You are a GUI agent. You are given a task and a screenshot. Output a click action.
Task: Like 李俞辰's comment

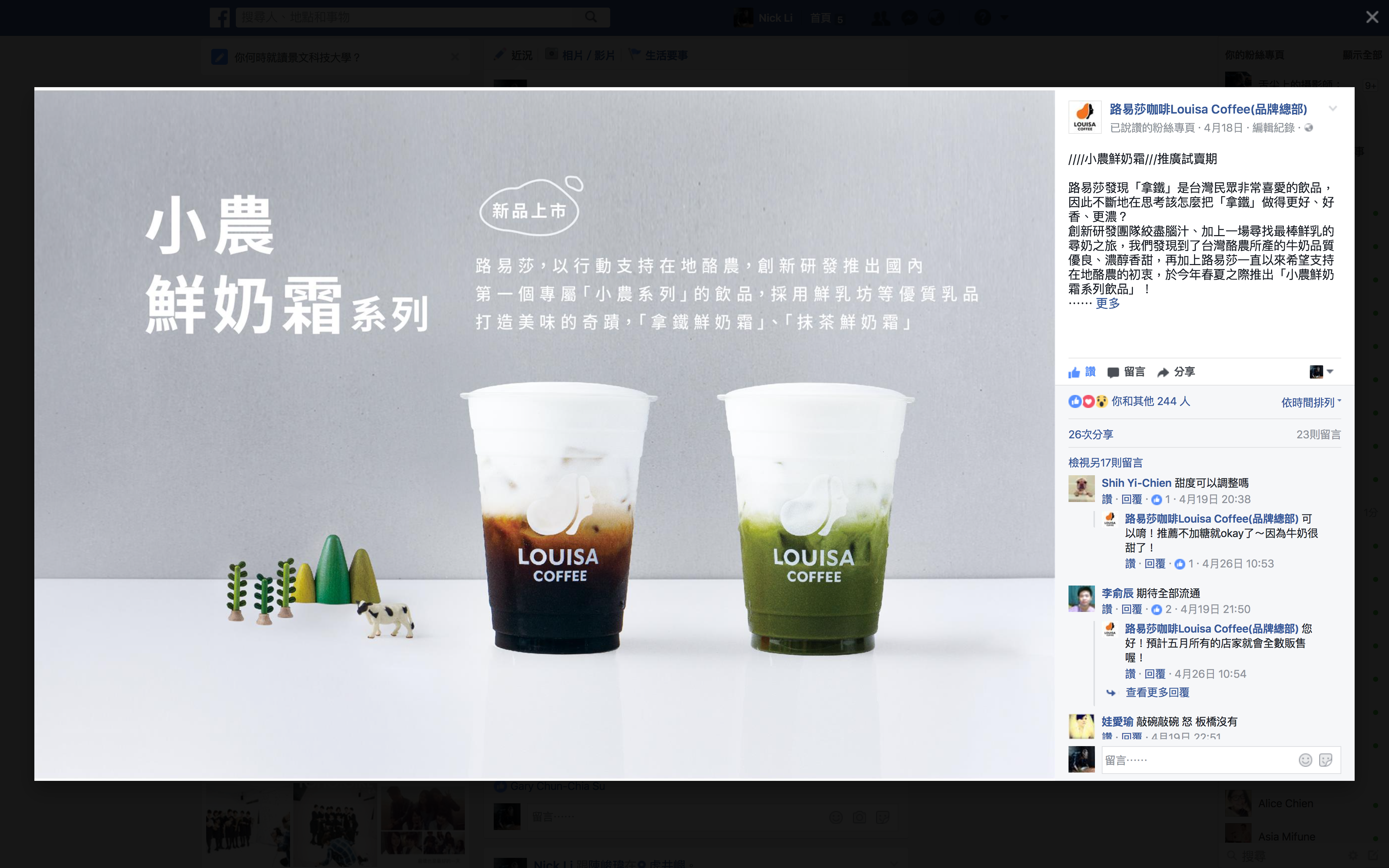coord(1107,609)
